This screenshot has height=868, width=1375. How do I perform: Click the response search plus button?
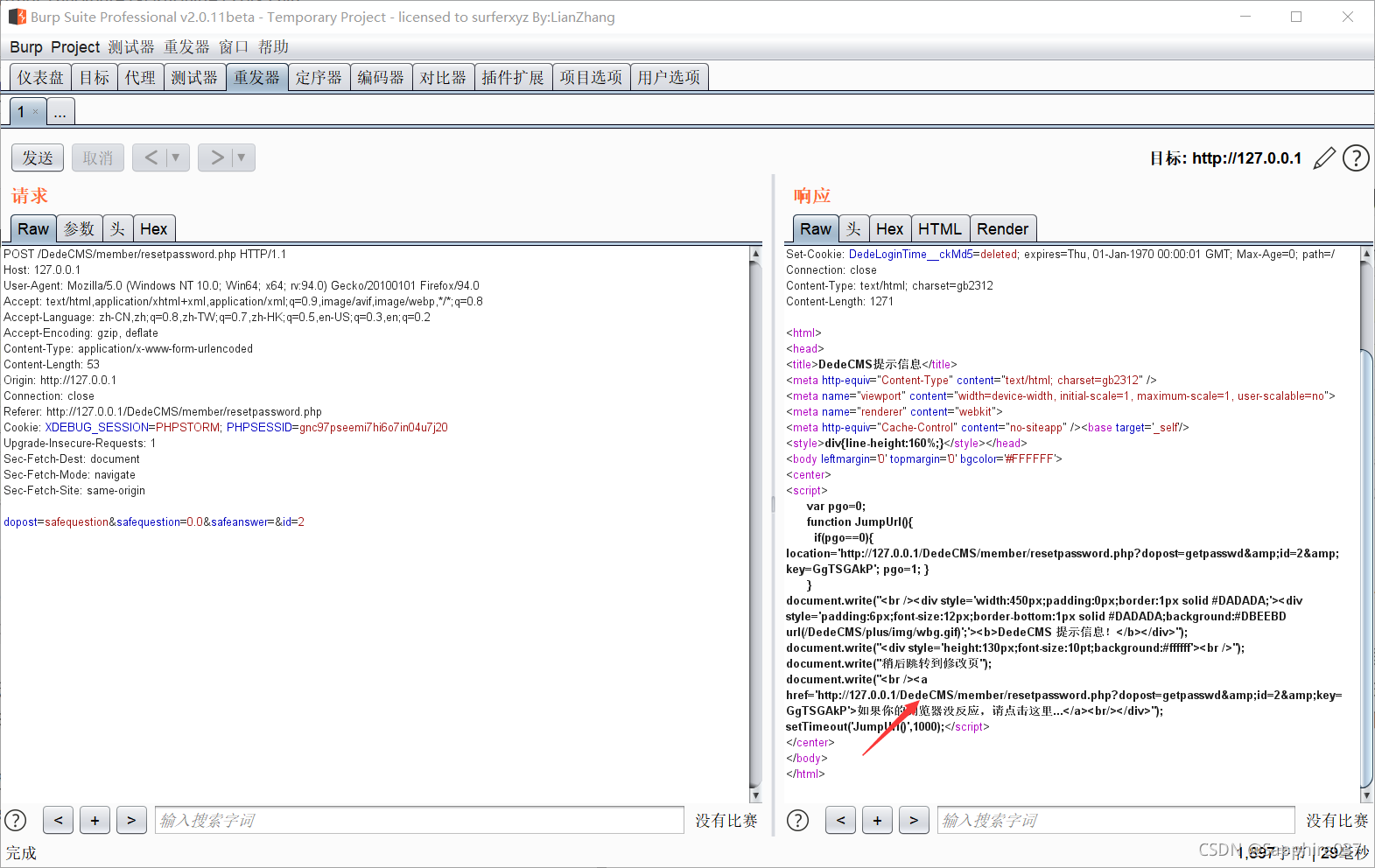coord(877,821)
